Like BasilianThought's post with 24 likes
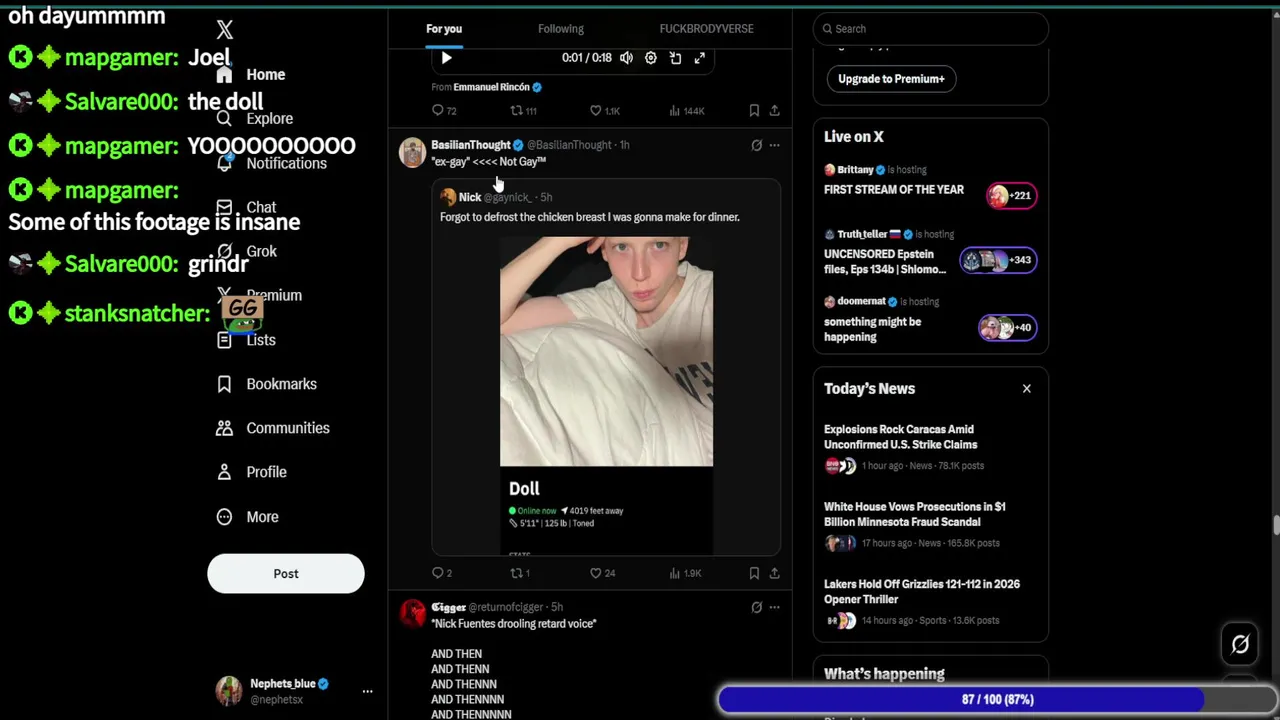 [x=603, y=573]
